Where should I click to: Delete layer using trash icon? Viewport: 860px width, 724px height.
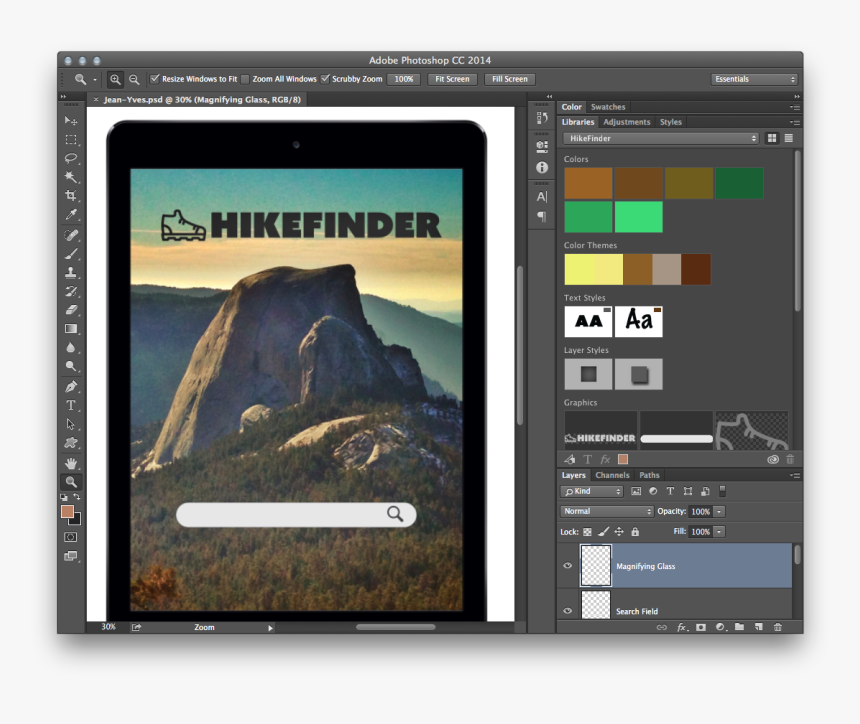778,627
